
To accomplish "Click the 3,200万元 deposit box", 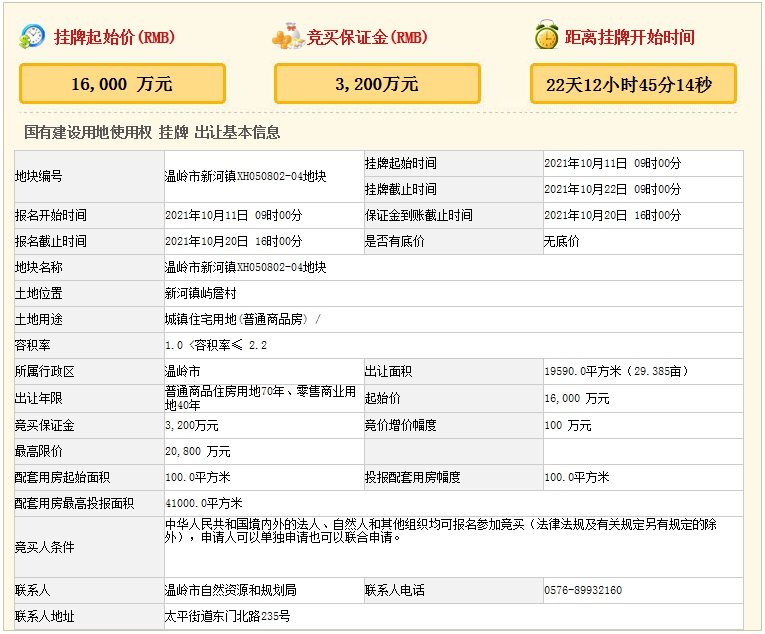I will click(x=377, y=83).
